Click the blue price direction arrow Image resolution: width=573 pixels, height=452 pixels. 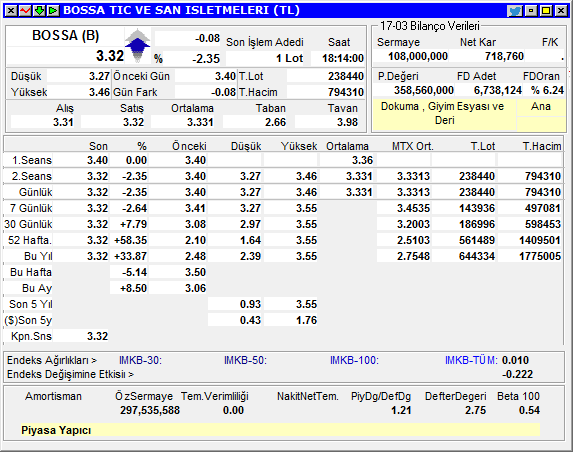[137, 46]
